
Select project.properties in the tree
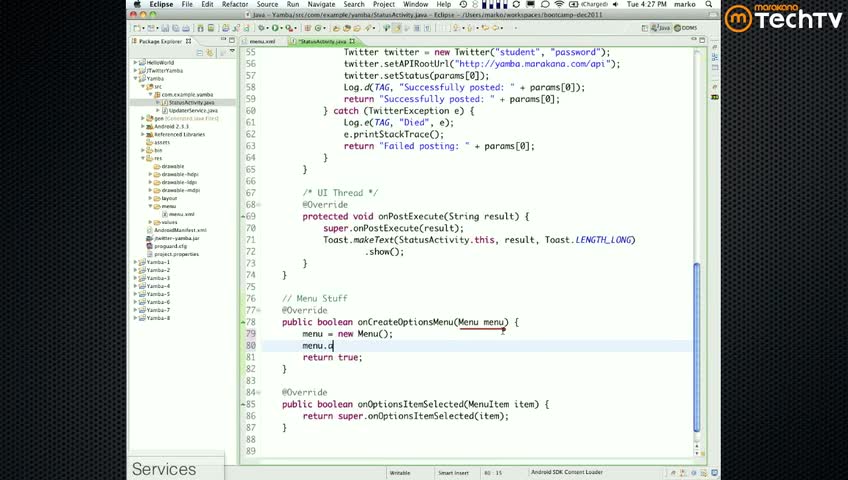[x=176, y=254]
